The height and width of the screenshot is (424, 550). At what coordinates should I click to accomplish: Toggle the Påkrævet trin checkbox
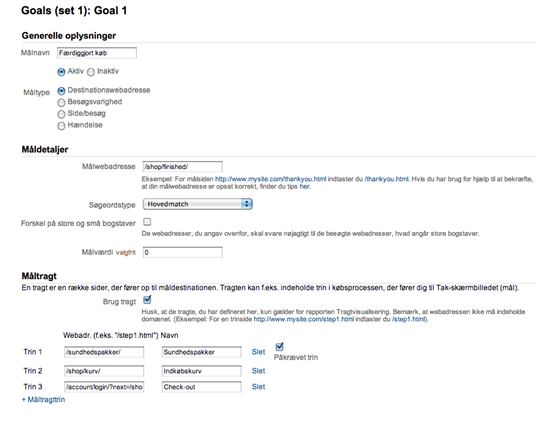(x=280, y=347)
